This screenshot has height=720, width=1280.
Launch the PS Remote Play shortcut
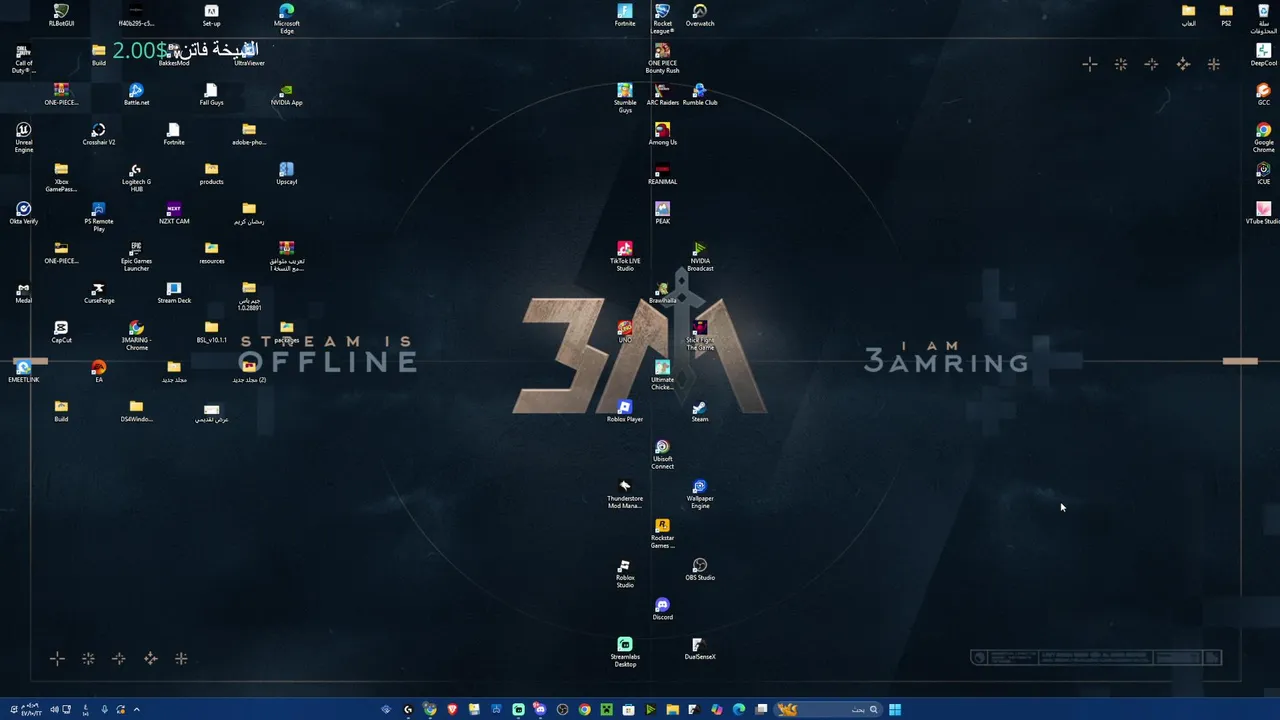click(98, 217)
